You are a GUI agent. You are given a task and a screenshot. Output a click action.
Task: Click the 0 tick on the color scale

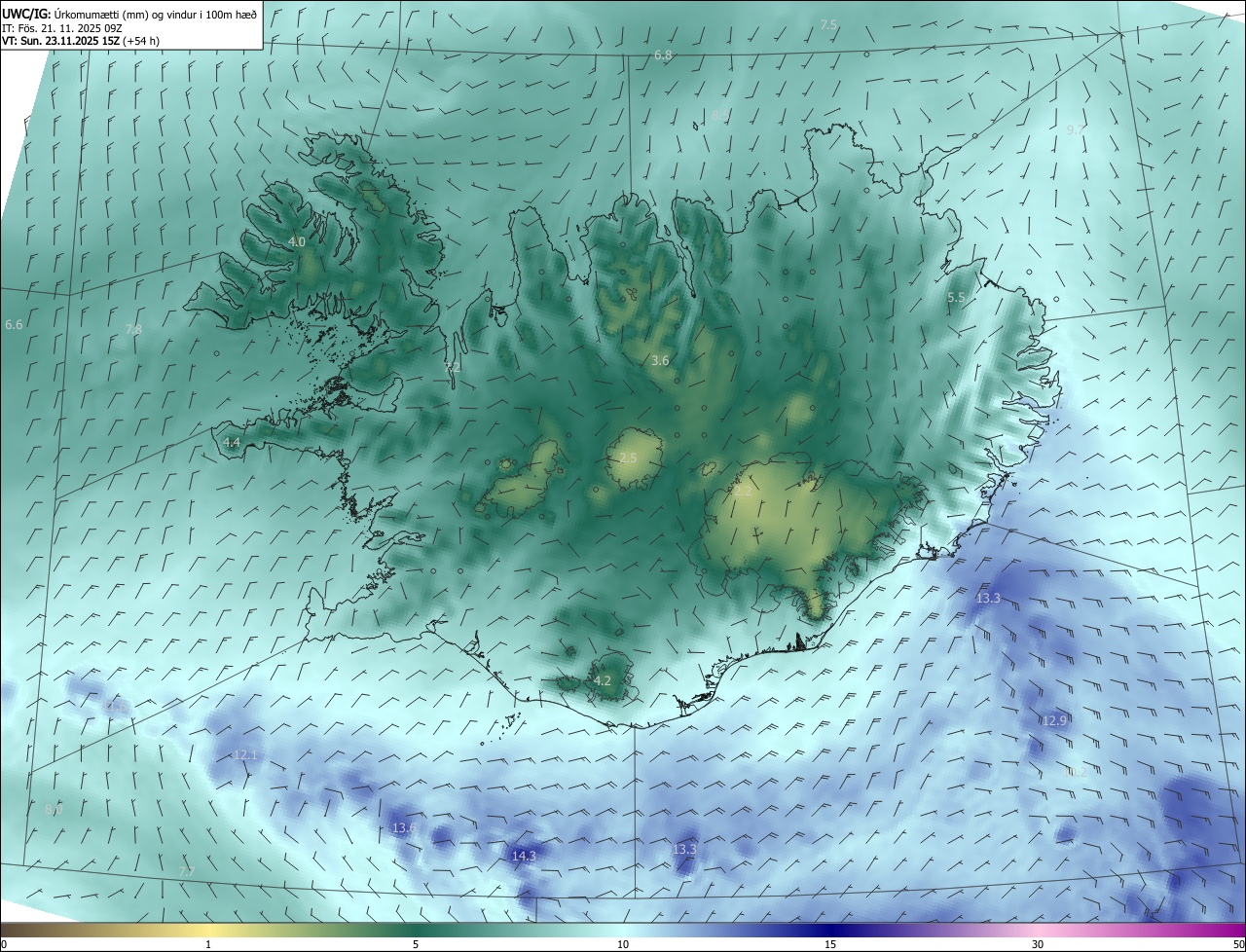pos(4,944)
